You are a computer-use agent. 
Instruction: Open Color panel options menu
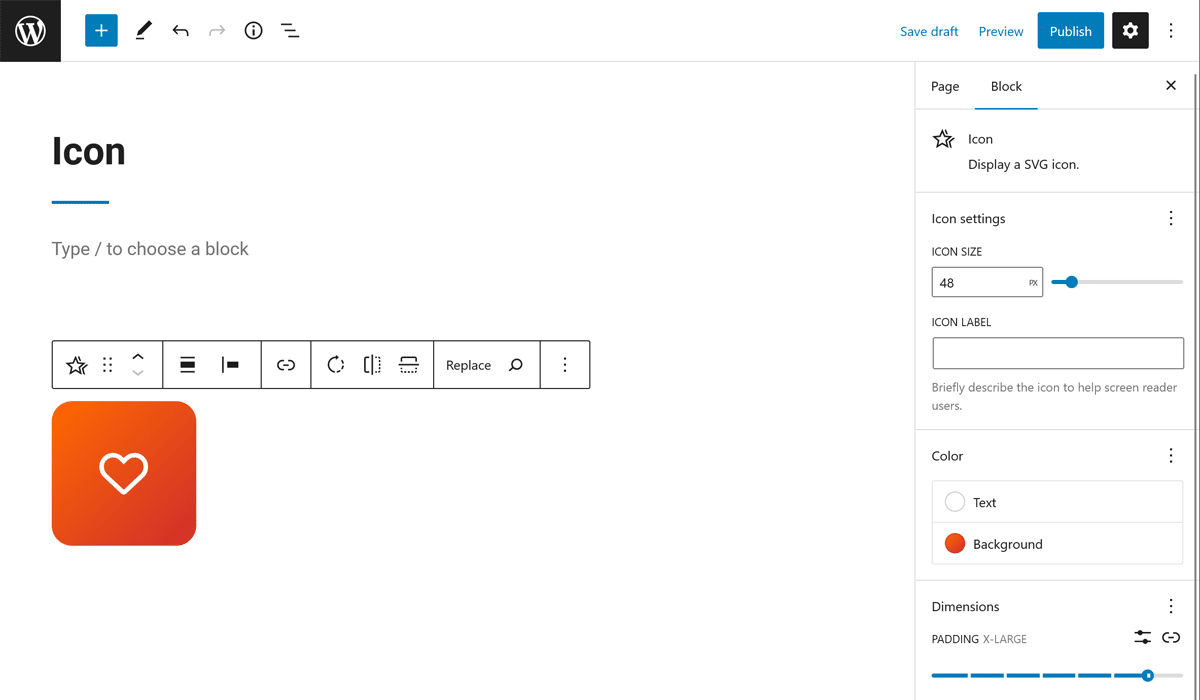pyautogui.click(x=1171, y=456)
